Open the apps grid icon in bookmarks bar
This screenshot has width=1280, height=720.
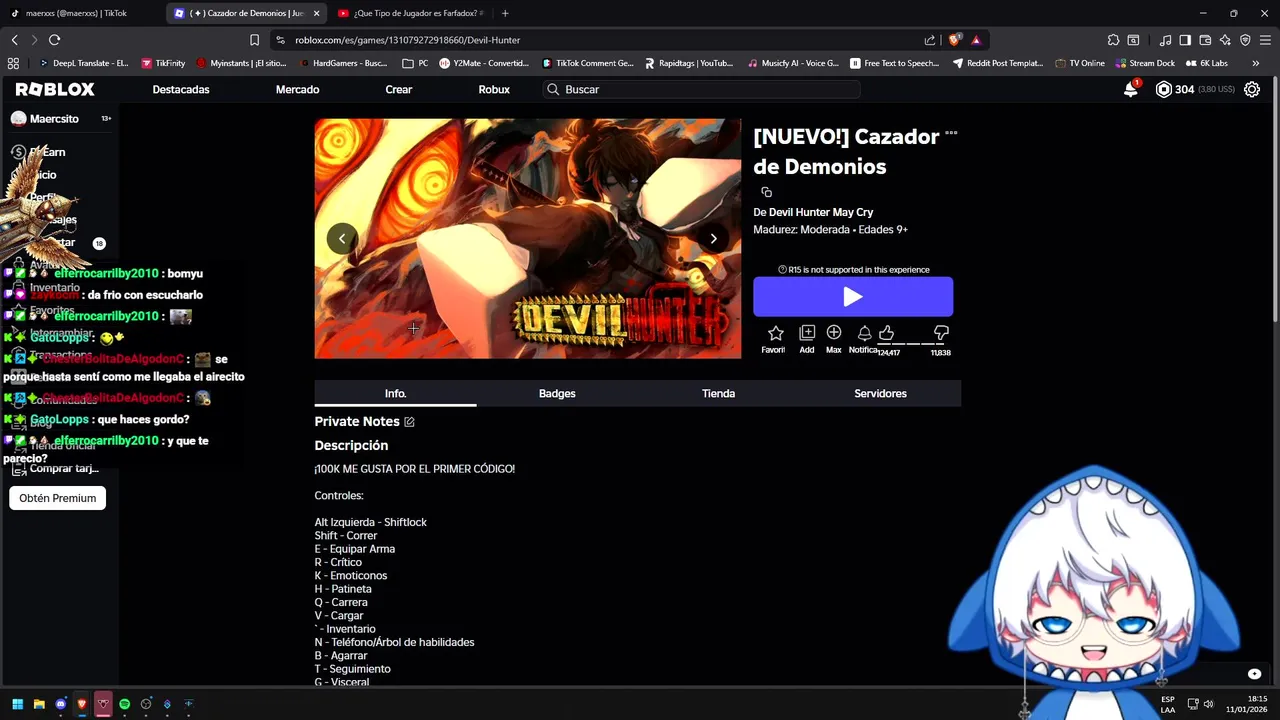[13, 63]
